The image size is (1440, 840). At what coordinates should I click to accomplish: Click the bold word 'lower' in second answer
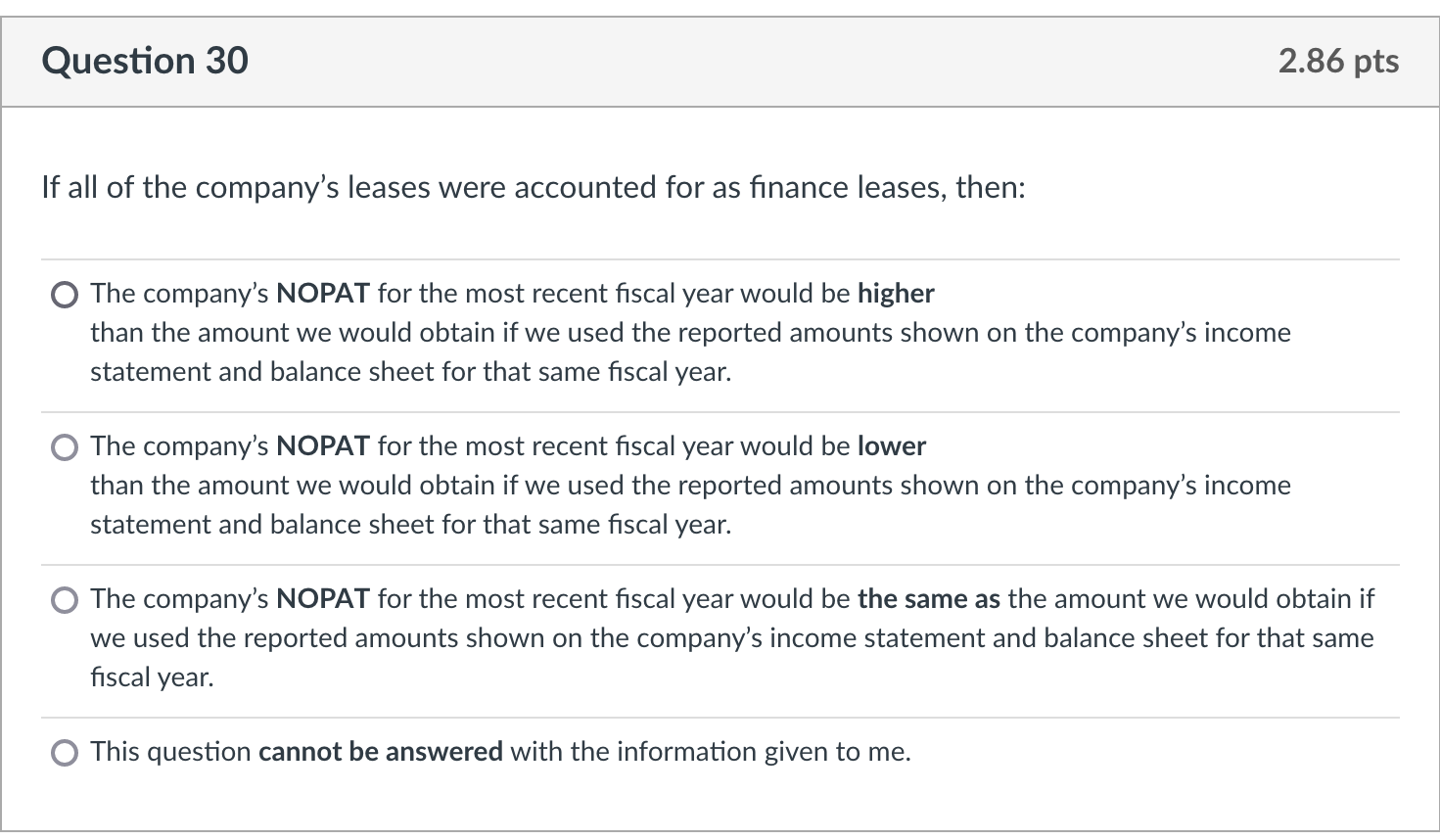[x=891, y=446]
